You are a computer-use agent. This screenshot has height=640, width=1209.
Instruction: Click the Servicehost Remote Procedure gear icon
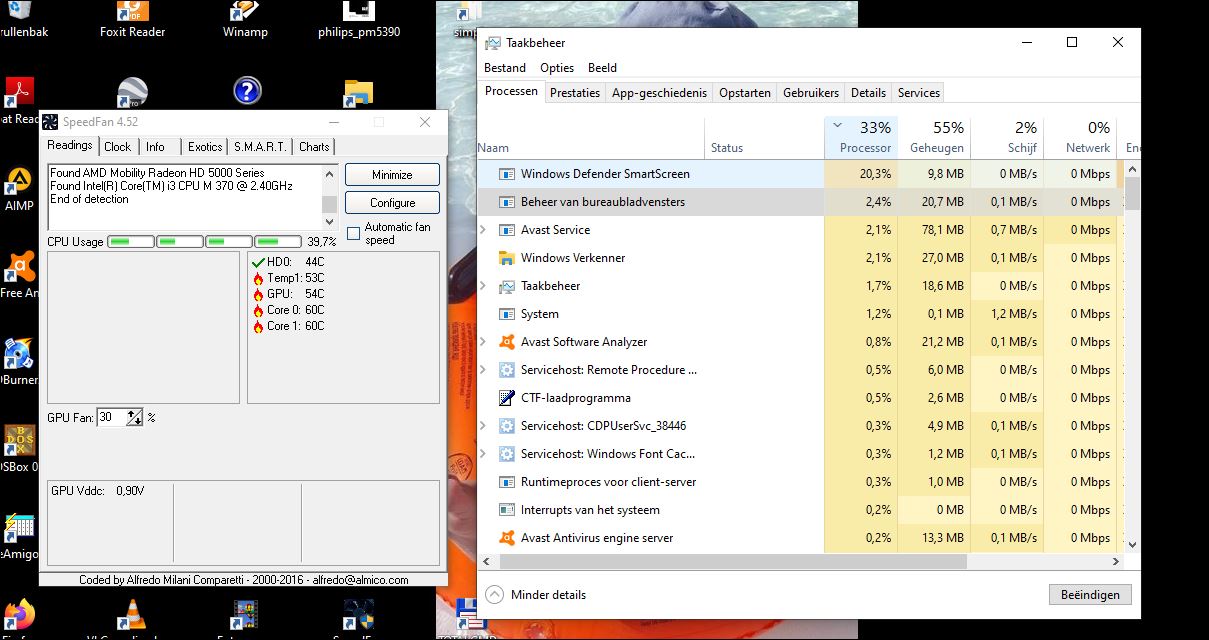pos(506,370)
